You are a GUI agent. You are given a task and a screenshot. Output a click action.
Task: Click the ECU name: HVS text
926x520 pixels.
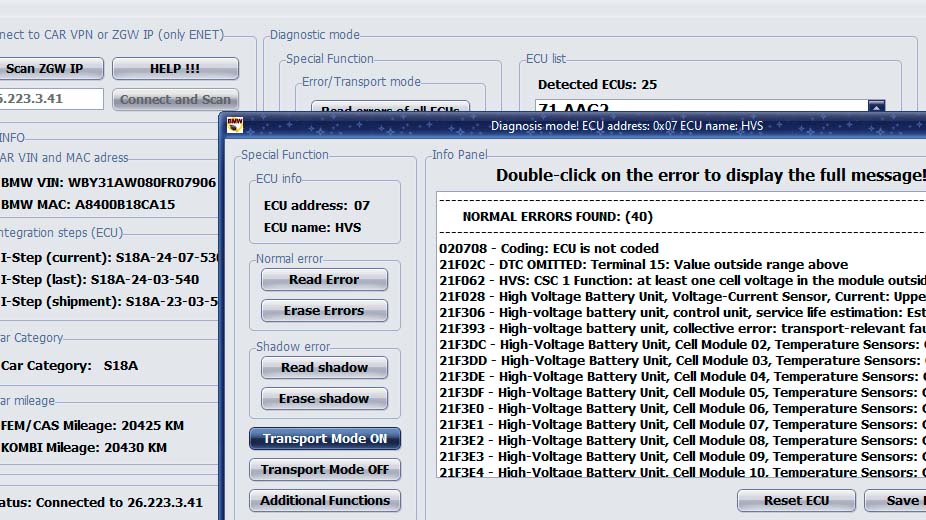click(312, 227)
